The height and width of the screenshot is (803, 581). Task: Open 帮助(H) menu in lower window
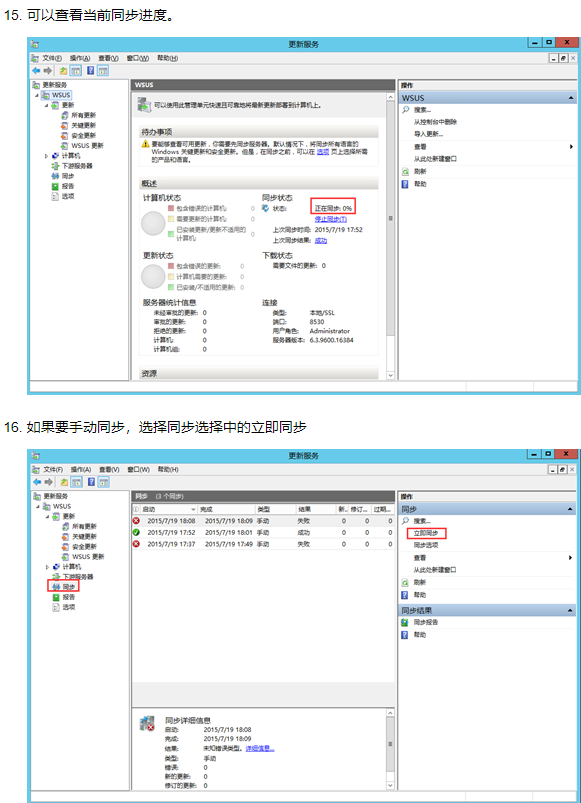[x=168, y=470]
